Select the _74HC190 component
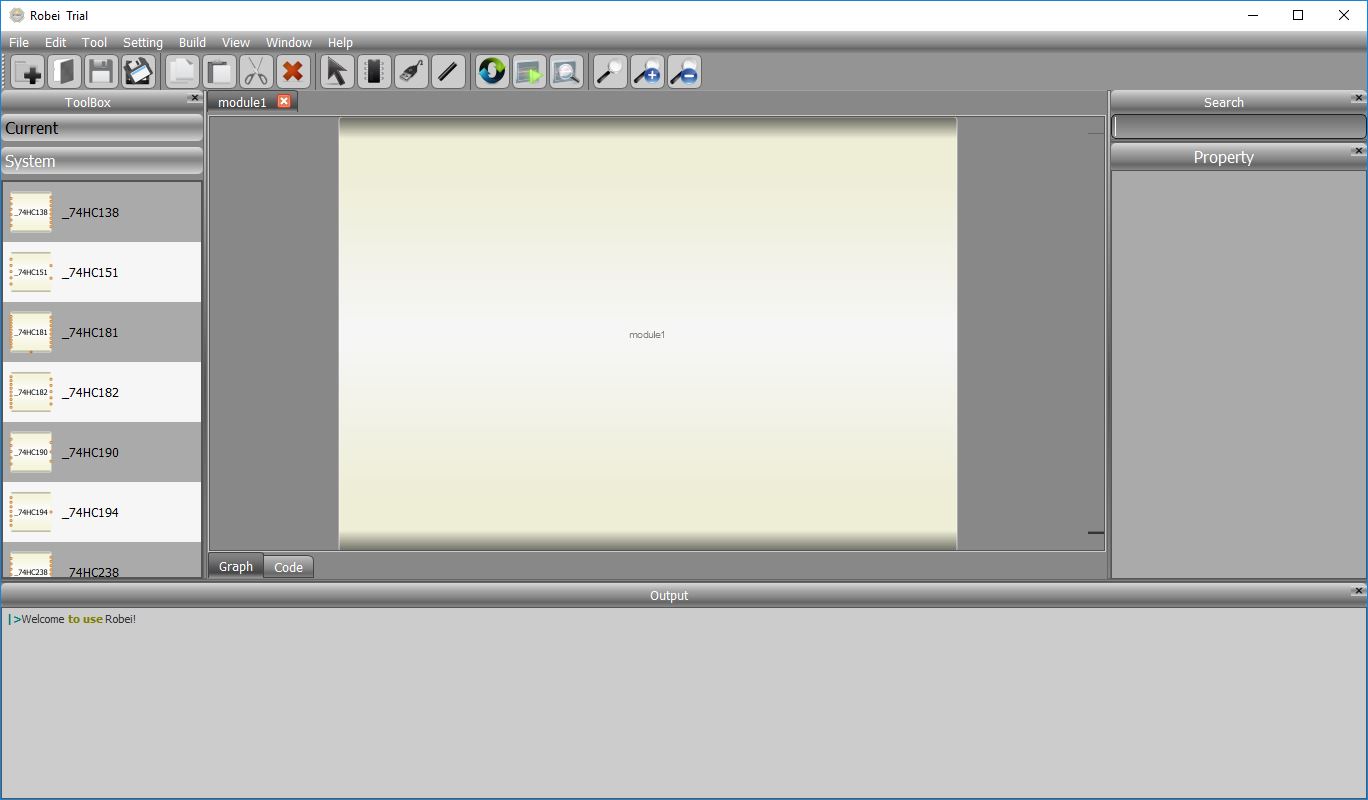The image size is (1368, 800). [x=102, y=452]
